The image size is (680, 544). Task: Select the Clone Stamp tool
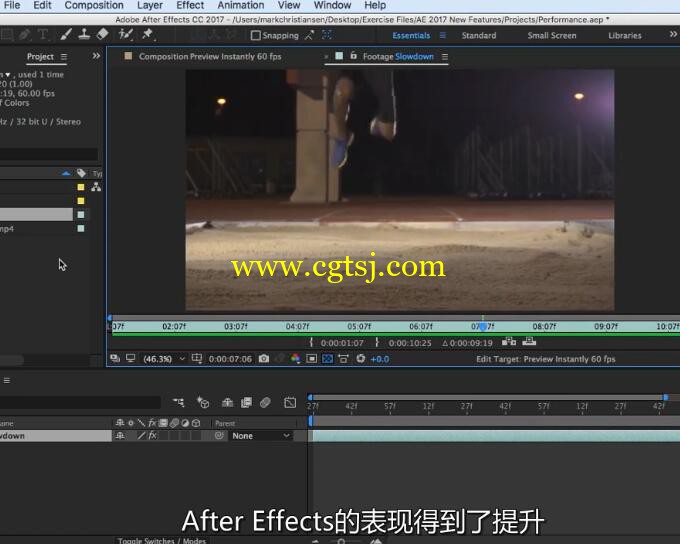point(84,34)
